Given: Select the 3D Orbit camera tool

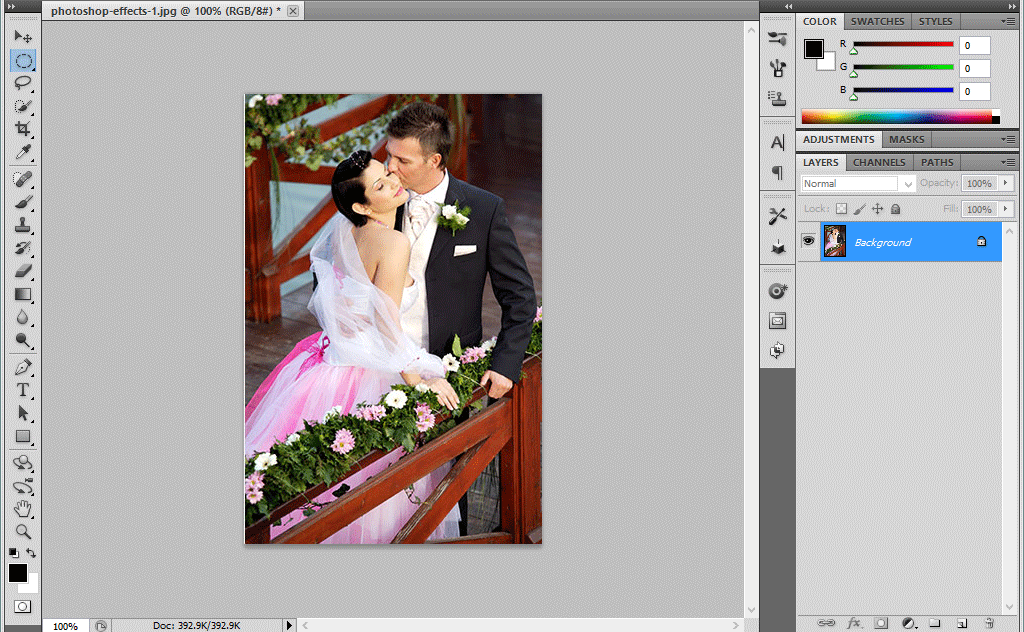Looking at the screenshot, I should point(23,486).
